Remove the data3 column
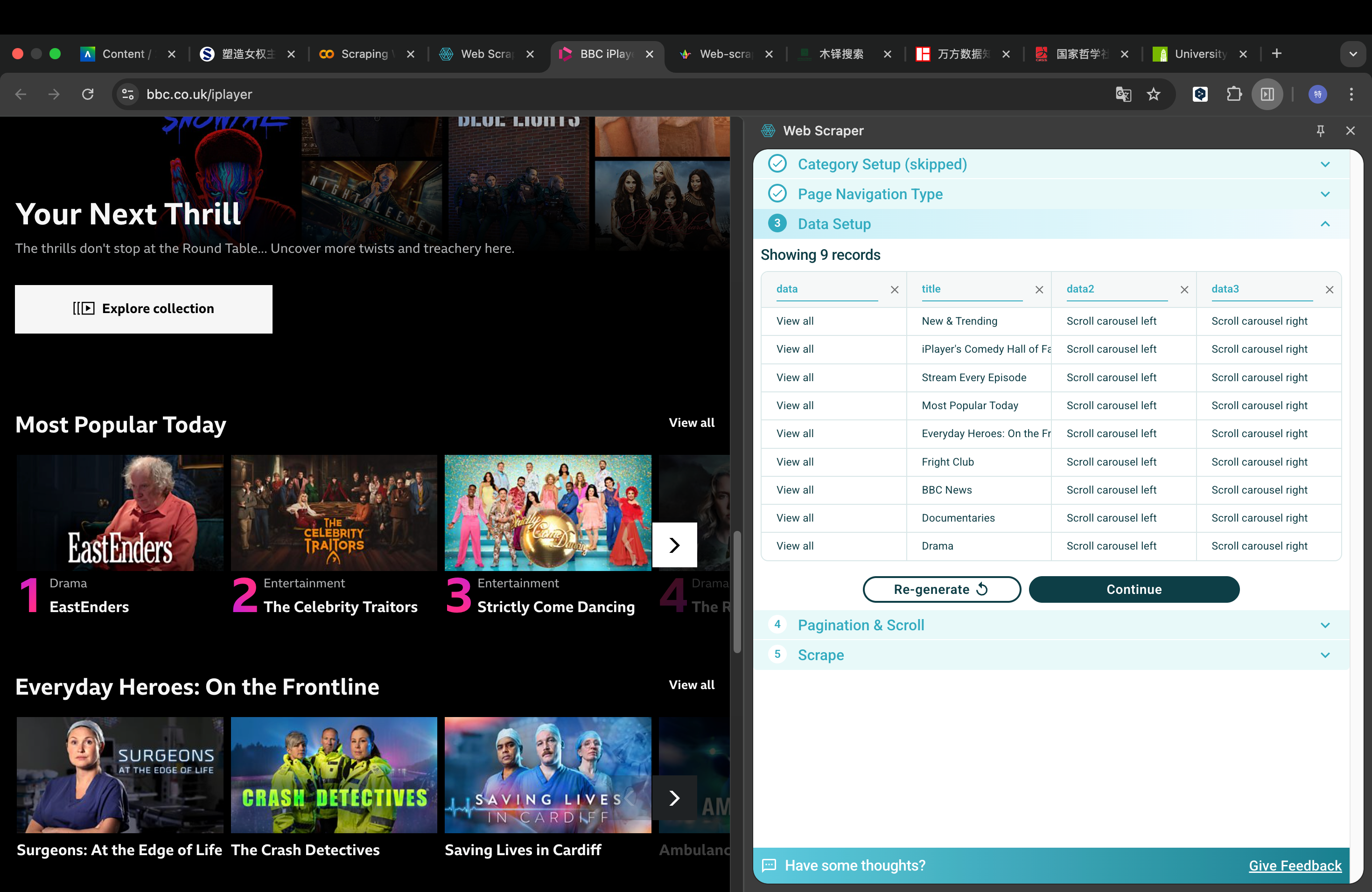Image resolution: width=1372 pixels, height=892 pixels. point(1330,290)
